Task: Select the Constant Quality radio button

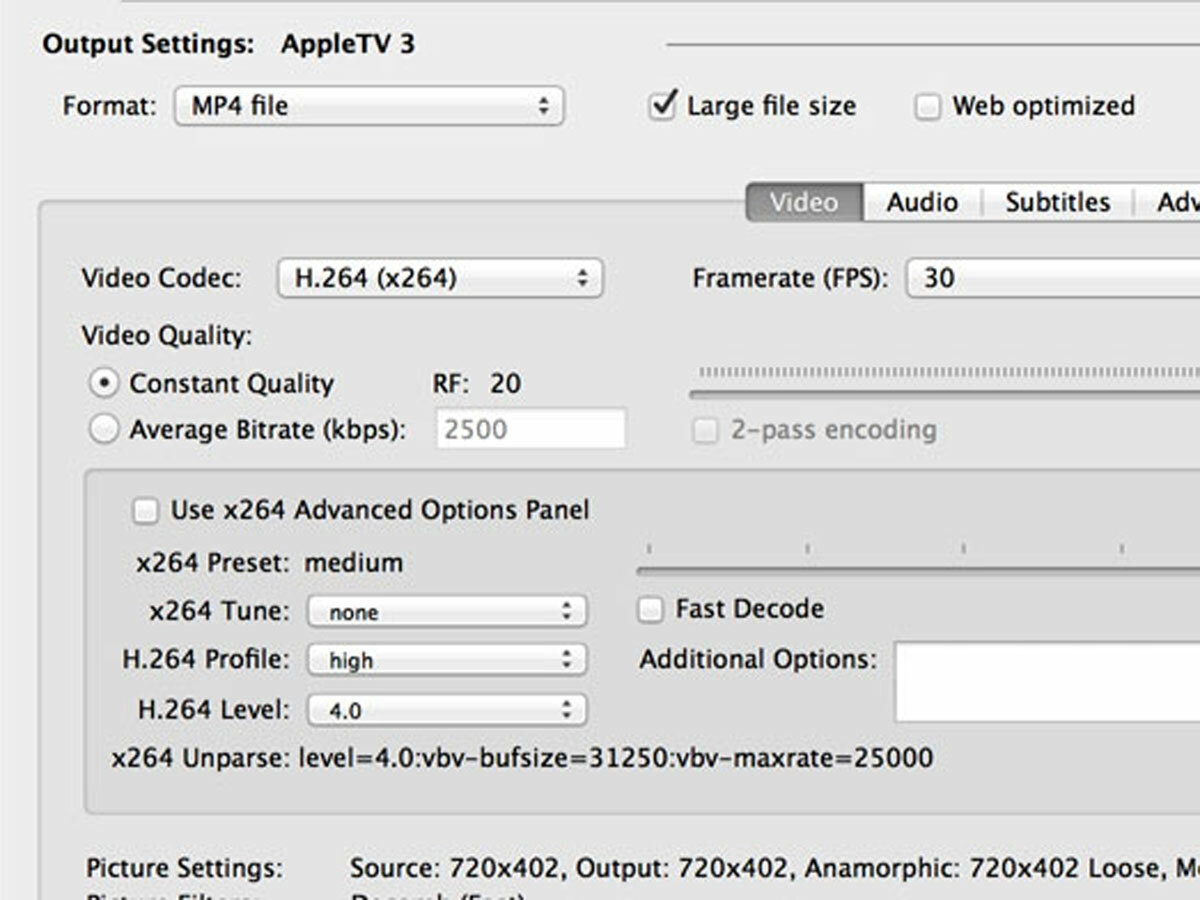Action: click(103, 384)
